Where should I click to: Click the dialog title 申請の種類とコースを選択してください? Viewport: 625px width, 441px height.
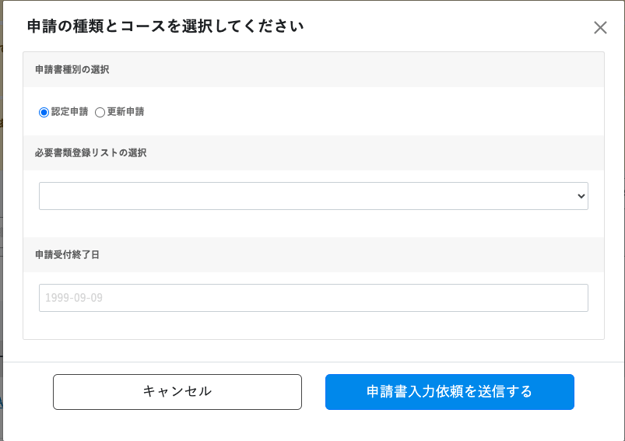pyautogui.click(x=165, y=26)
